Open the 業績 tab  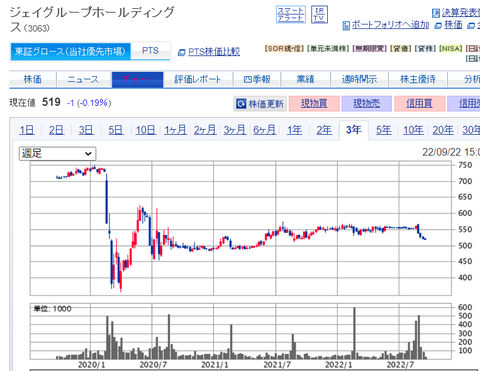coord(305,79)
